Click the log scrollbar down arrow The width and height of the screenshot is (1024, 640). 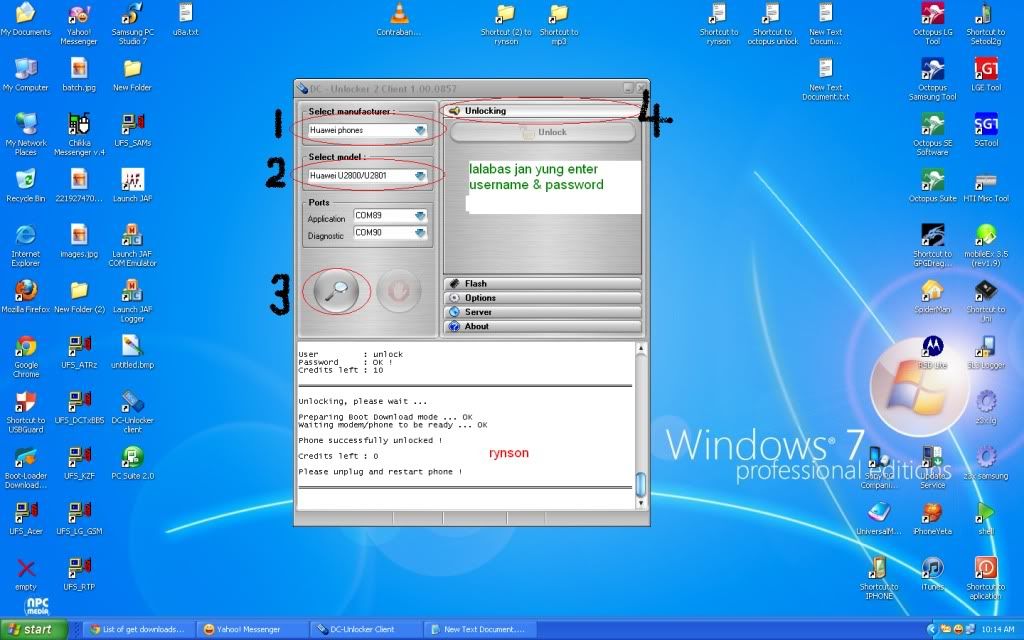point(641,502)
